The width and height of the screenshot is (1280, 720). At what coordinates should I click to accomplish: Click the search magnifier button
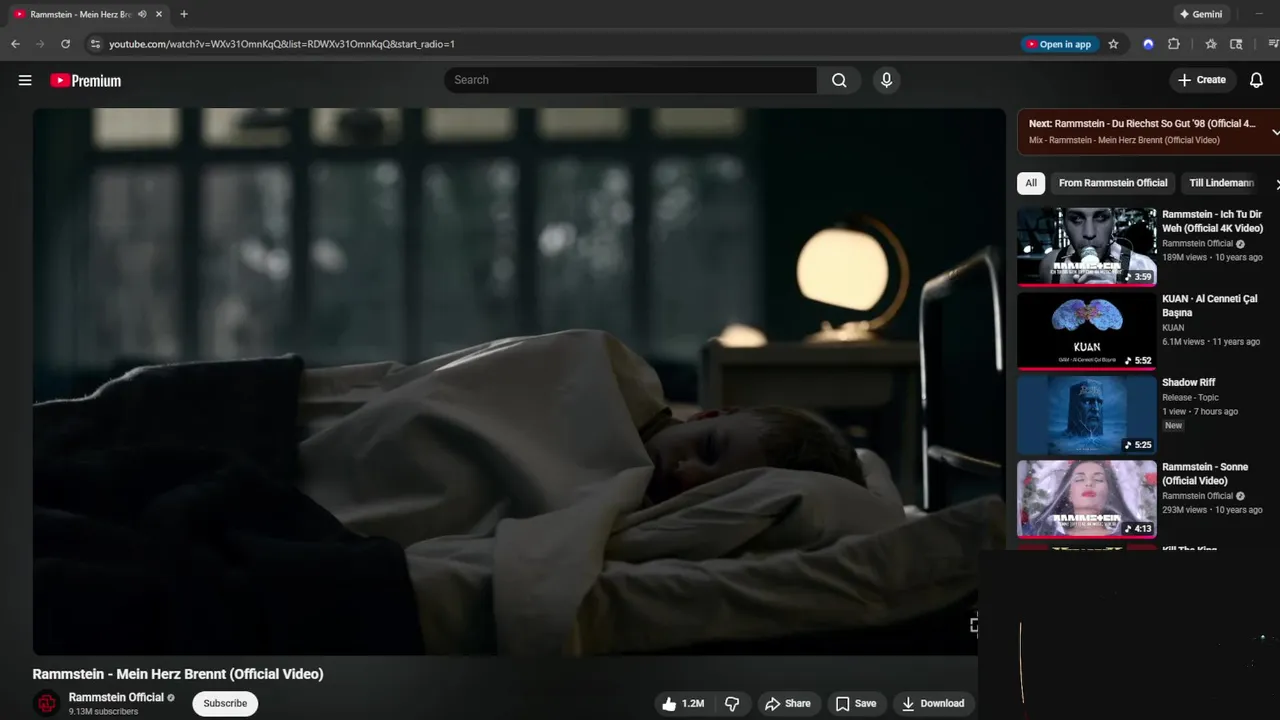[839, 80]
